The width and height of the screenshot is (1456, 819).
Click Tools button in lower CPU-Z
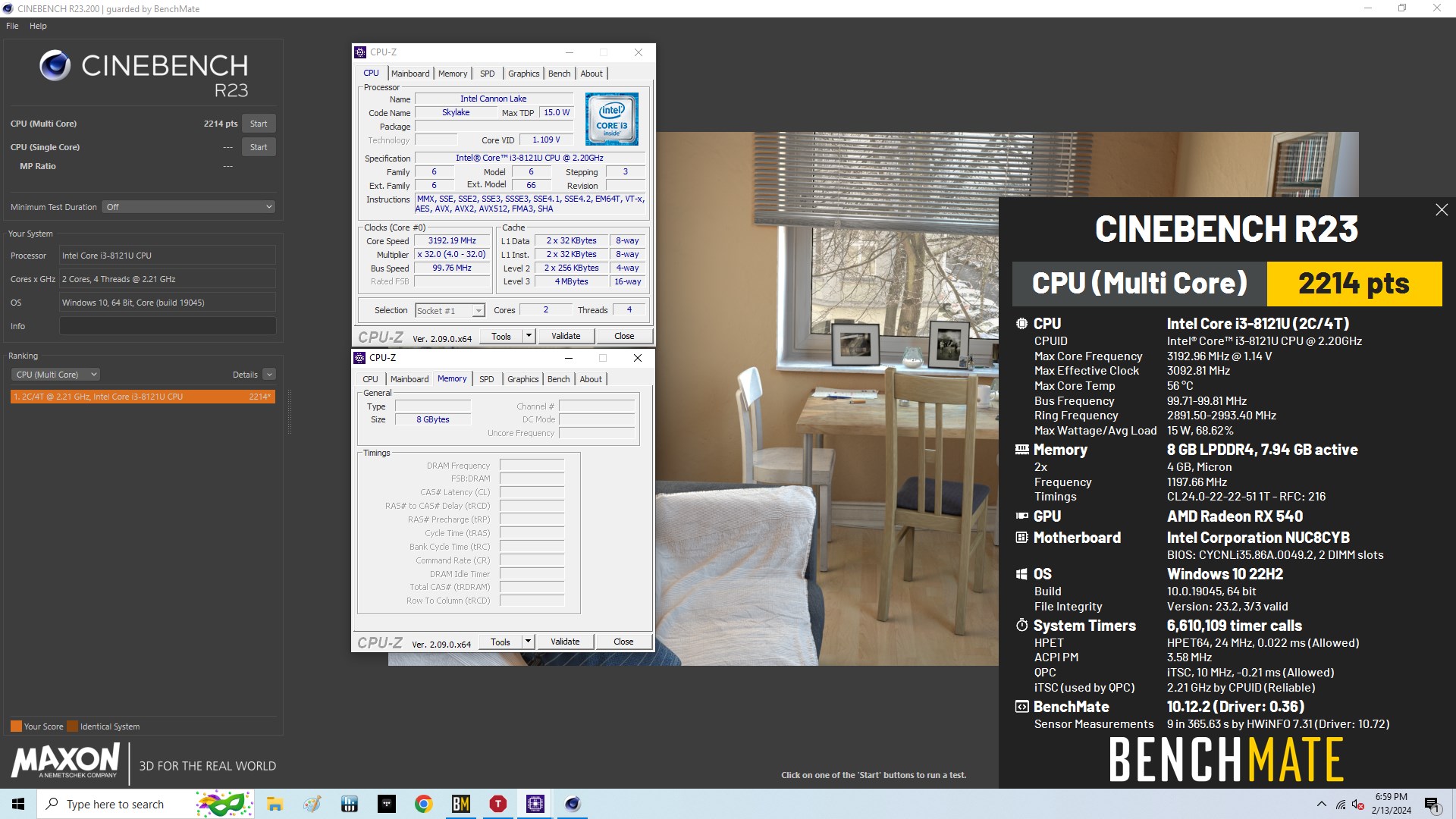[500, 642]
